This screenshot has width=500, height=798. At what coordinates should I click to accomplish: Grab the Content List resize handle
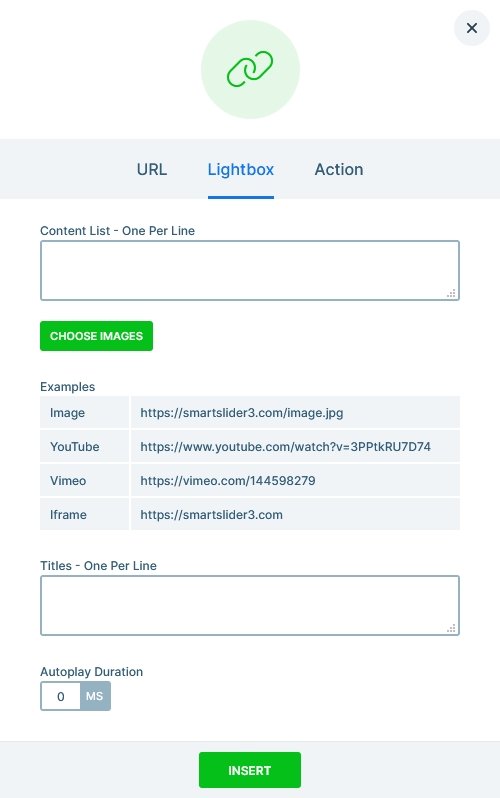(451, 293)
